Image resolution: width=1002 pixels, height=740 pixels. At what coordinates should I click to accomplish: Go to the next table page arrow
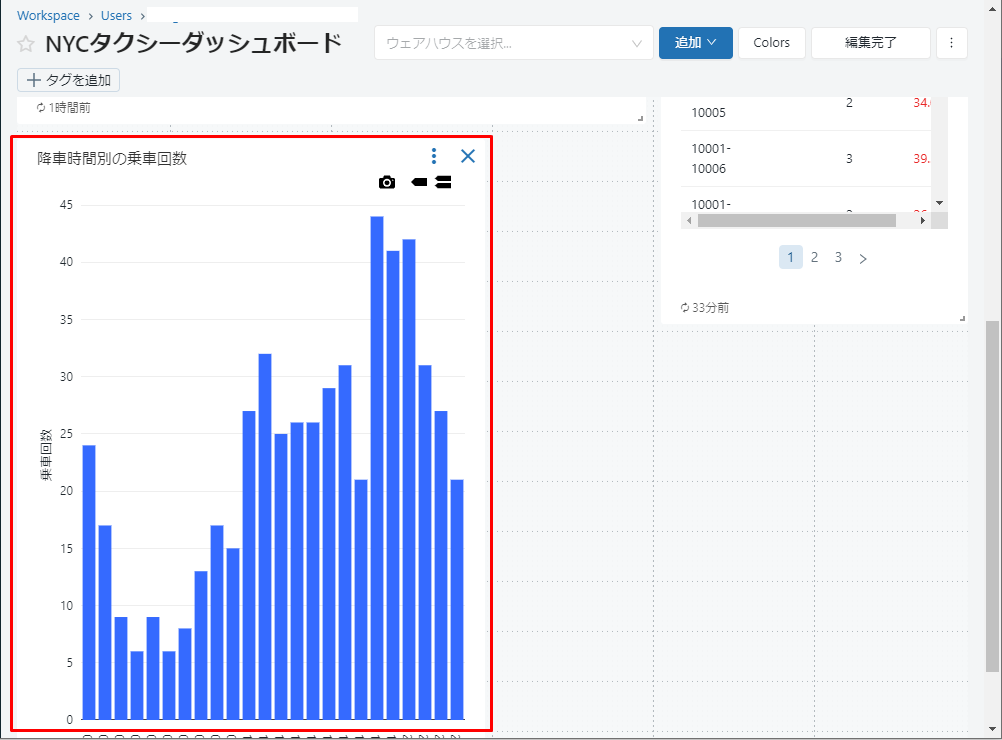[863, 258]
